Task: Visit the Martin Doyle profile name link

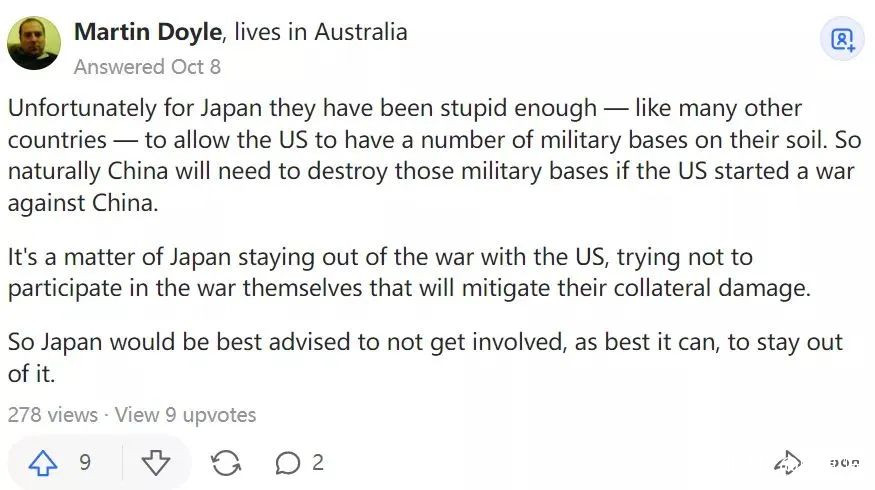Action: click(146, 32)
